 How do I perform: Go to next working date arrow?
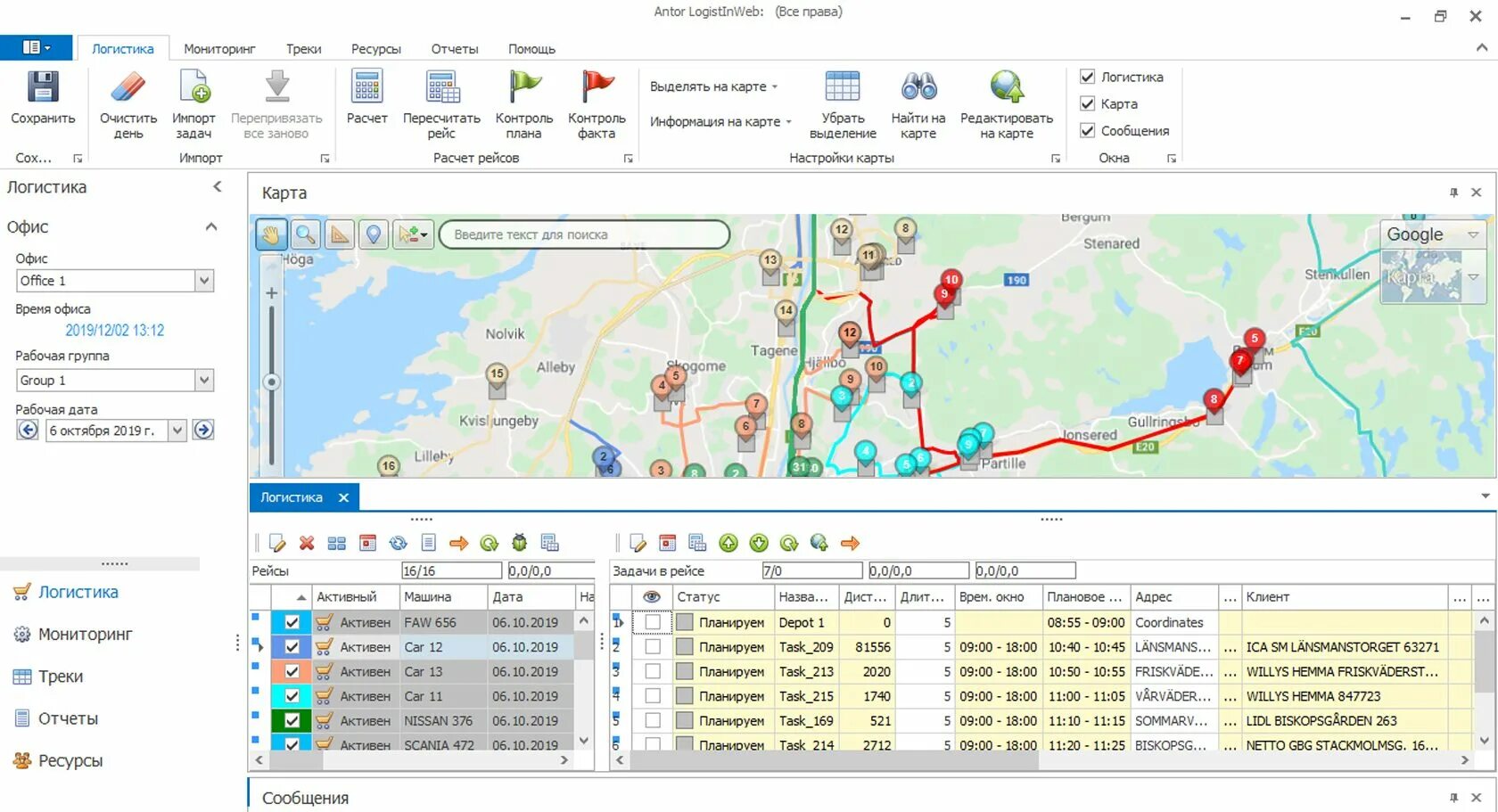(203, 430)
